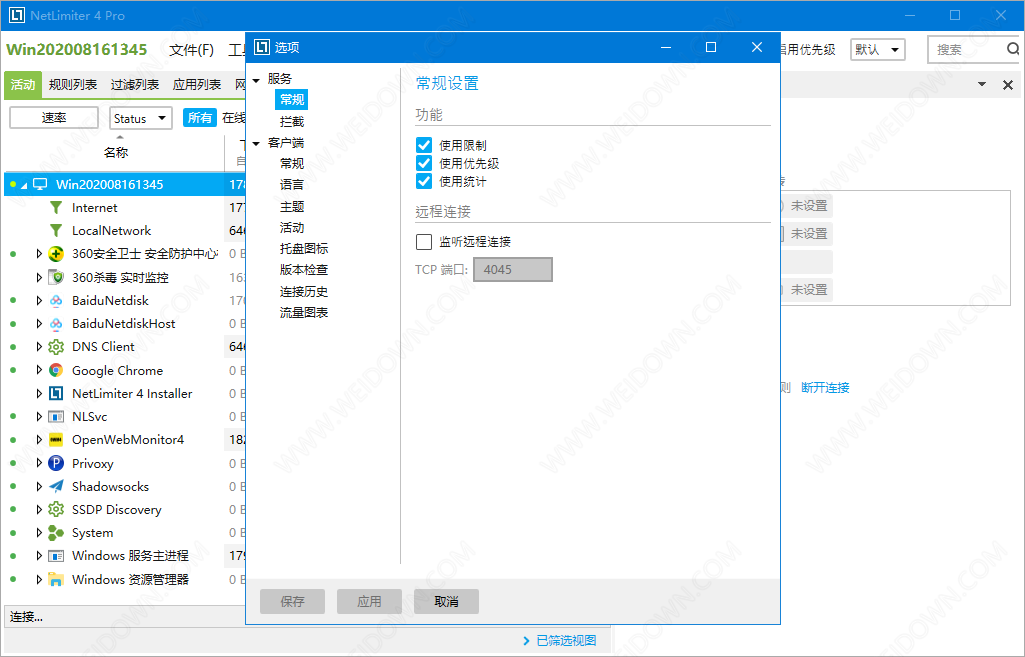This screenshot has height=657, width=1025.
Task: Click the 保存 button
Action: (292, 601)
